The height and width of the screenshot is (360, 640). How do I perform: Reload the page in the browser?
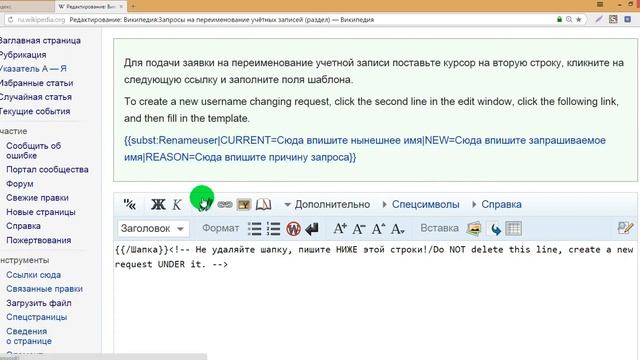(11, 20)
